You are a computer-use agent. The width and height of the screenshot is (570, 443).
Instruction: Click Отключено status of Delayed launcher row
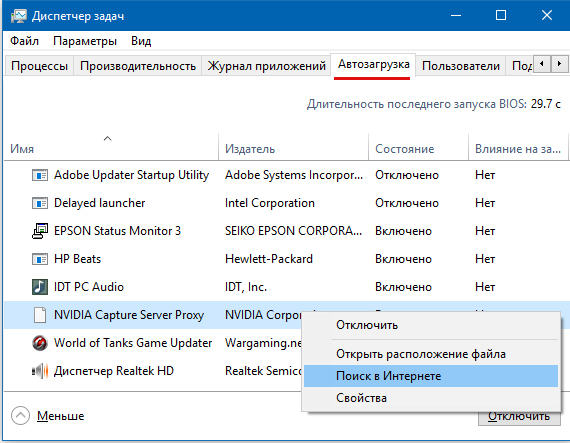click(407, 203)
